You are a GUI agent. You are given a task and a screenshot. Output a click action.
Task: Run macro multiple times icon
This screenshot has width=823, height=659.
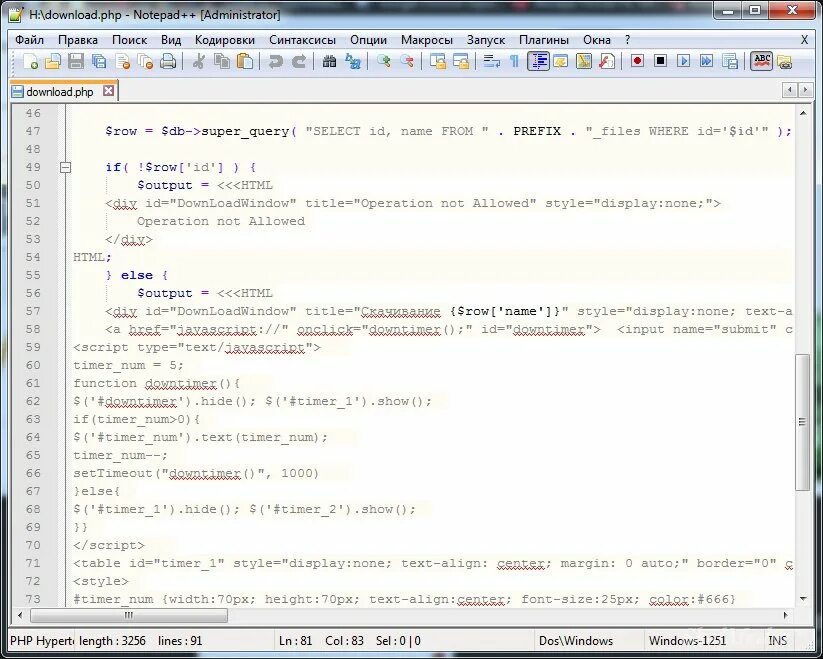point(706,61)
